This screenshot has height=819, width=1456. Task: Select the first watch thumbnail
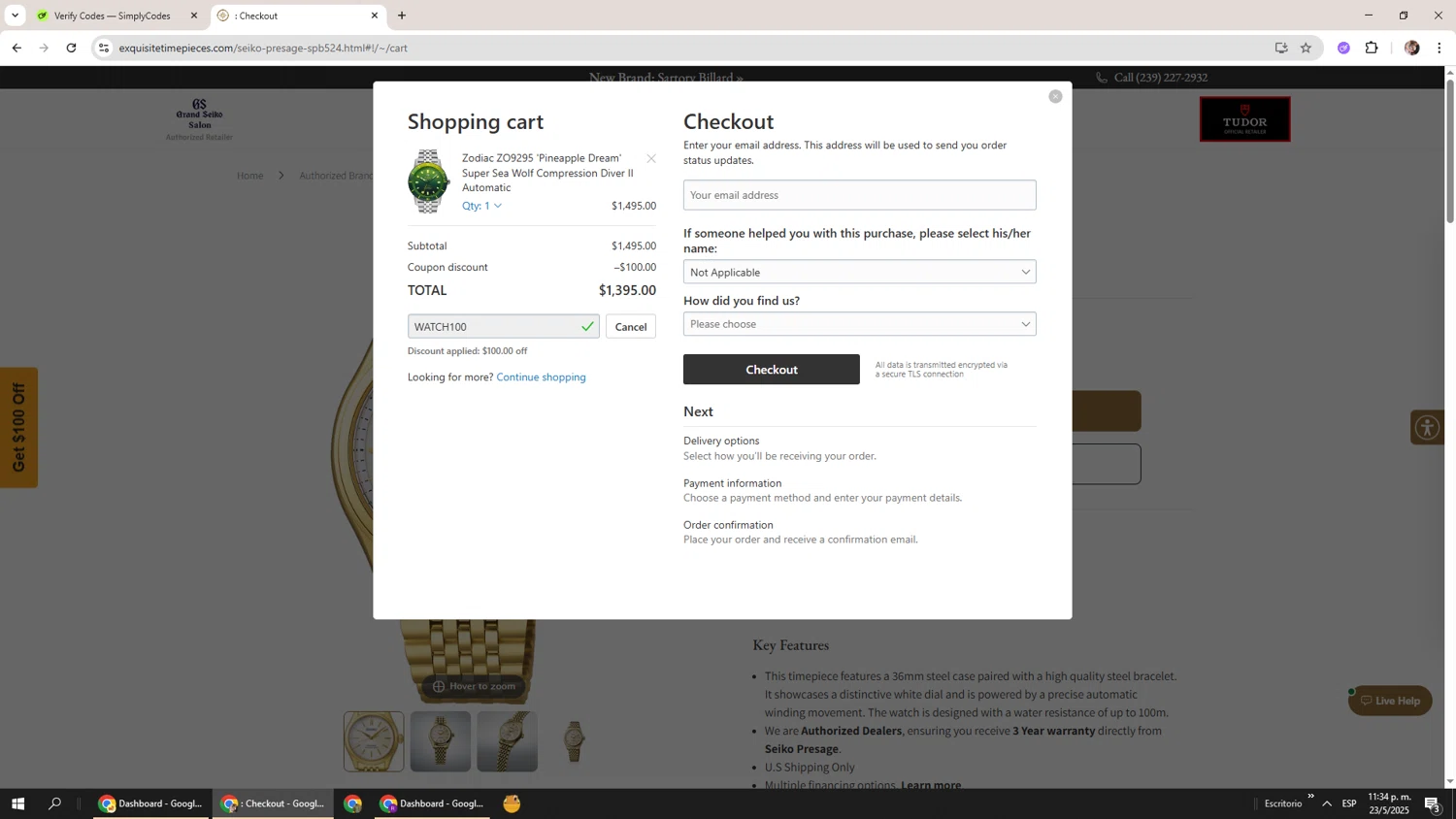click(374, 741)
